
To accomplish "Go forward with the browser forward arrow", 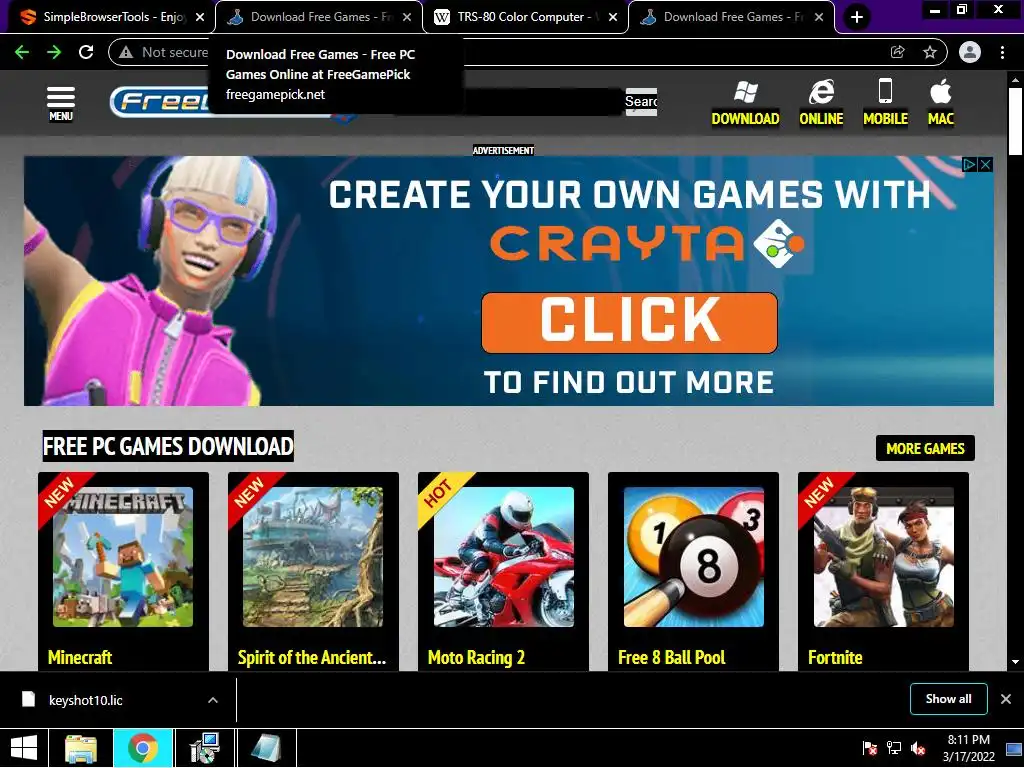I will 54,52.
